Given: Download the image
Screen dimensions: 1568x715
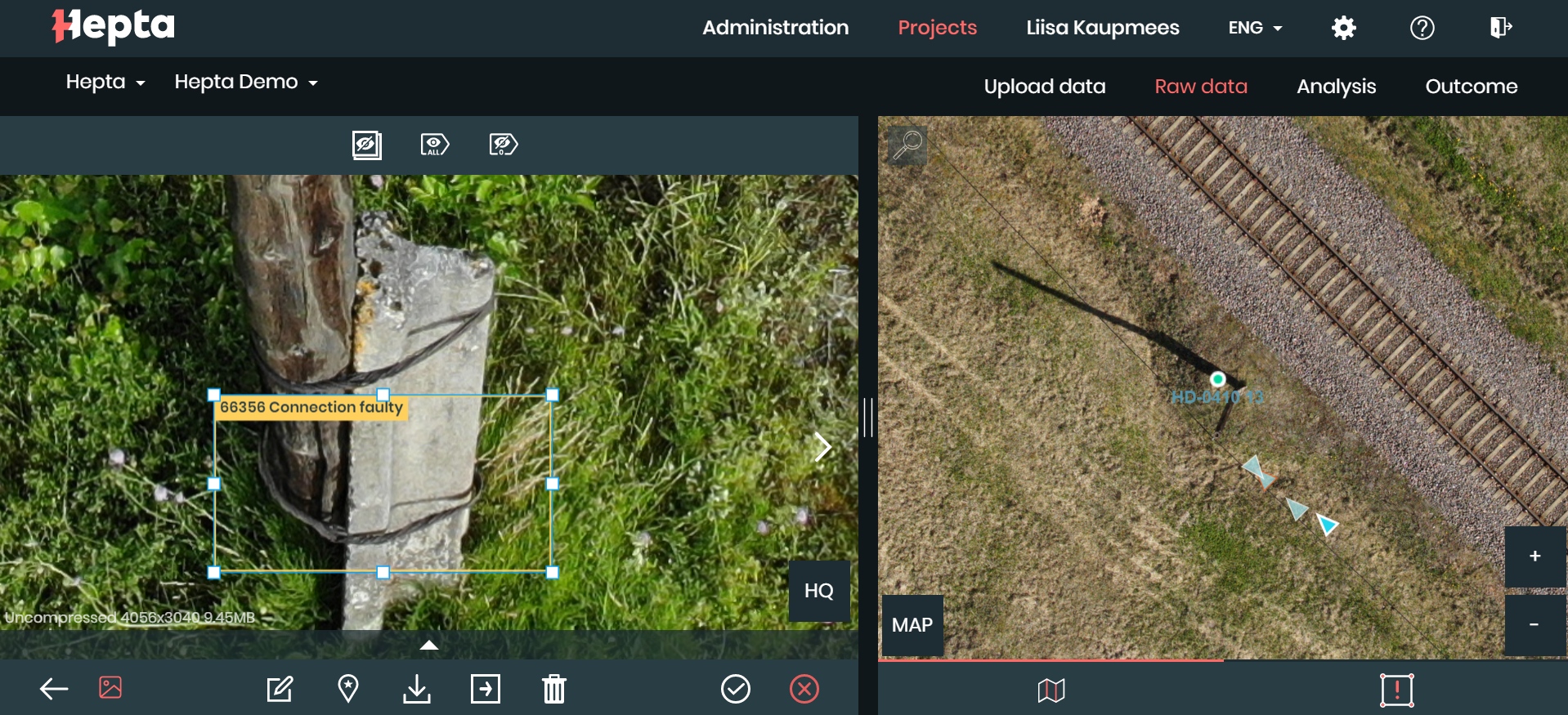Looking at the screenshot, I should tap(417, 689).
